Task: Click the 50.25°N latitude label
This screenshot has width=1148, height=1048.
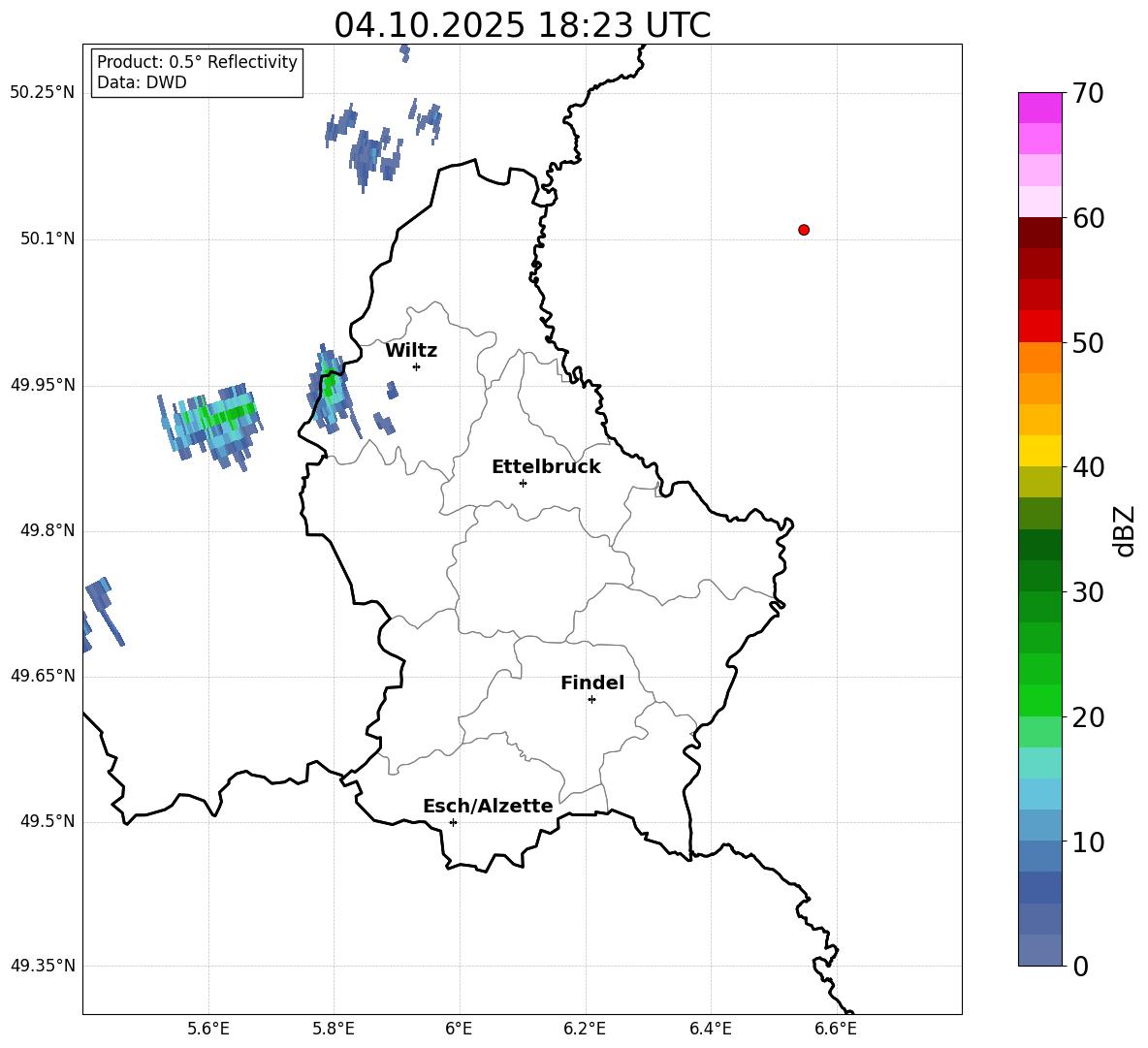Action: pyautogui.click(x=43, y=93)
